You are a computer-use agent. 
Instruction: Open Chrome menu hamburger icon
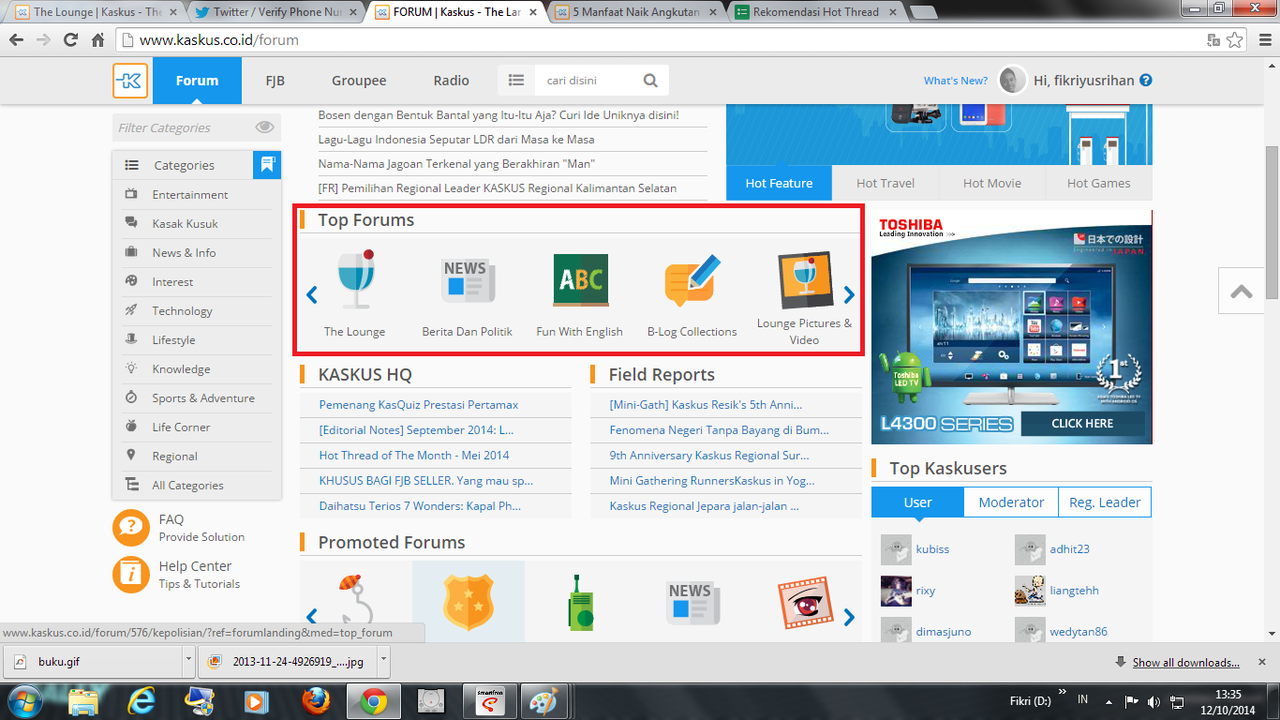pyautogui.click(x=1263, y=40)
